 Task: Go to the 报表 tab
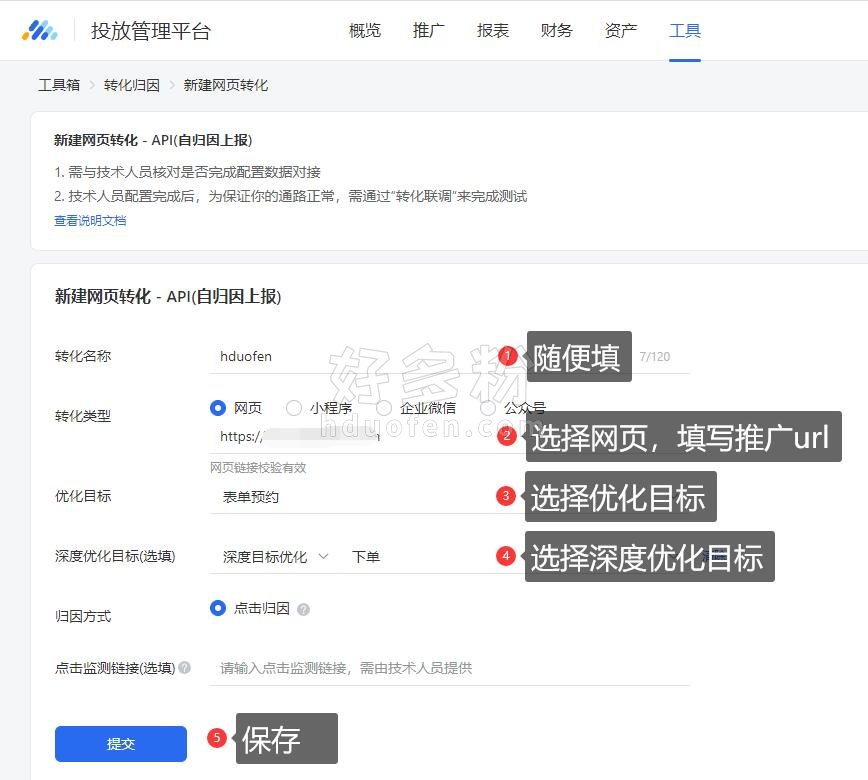click(x=493, y=30)
